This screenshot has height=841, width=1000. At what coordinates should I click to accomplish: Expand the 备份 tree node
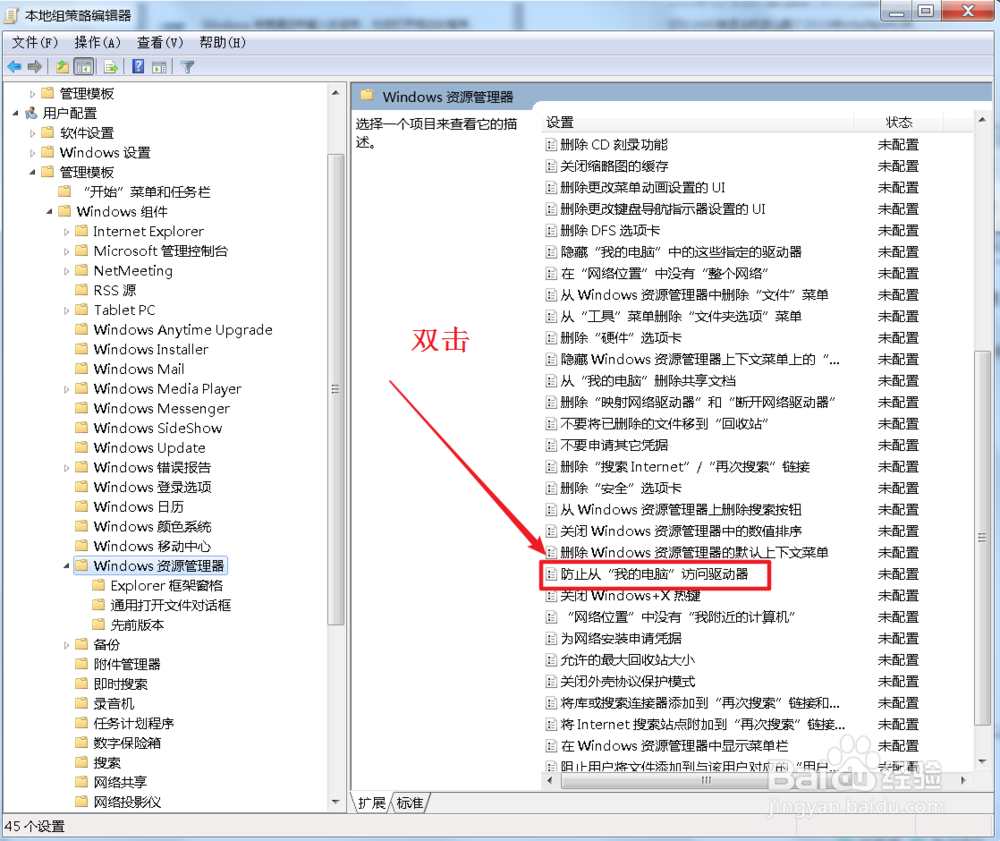pyautogui.click(x=66, y=645)
